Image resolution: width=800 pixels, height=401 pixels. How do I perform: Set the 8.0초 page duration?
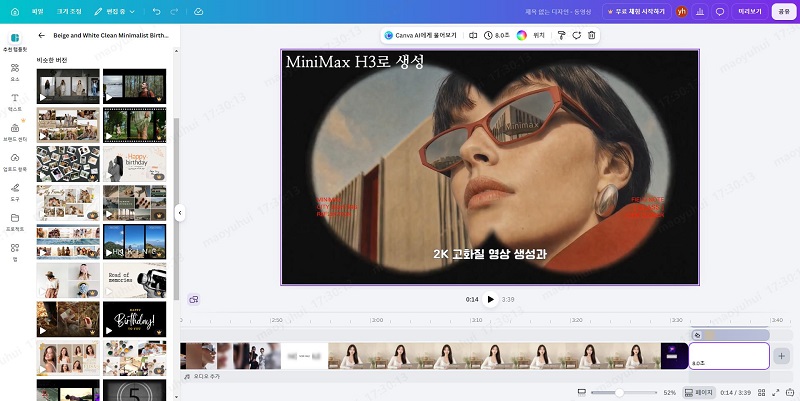pos(497,35)
